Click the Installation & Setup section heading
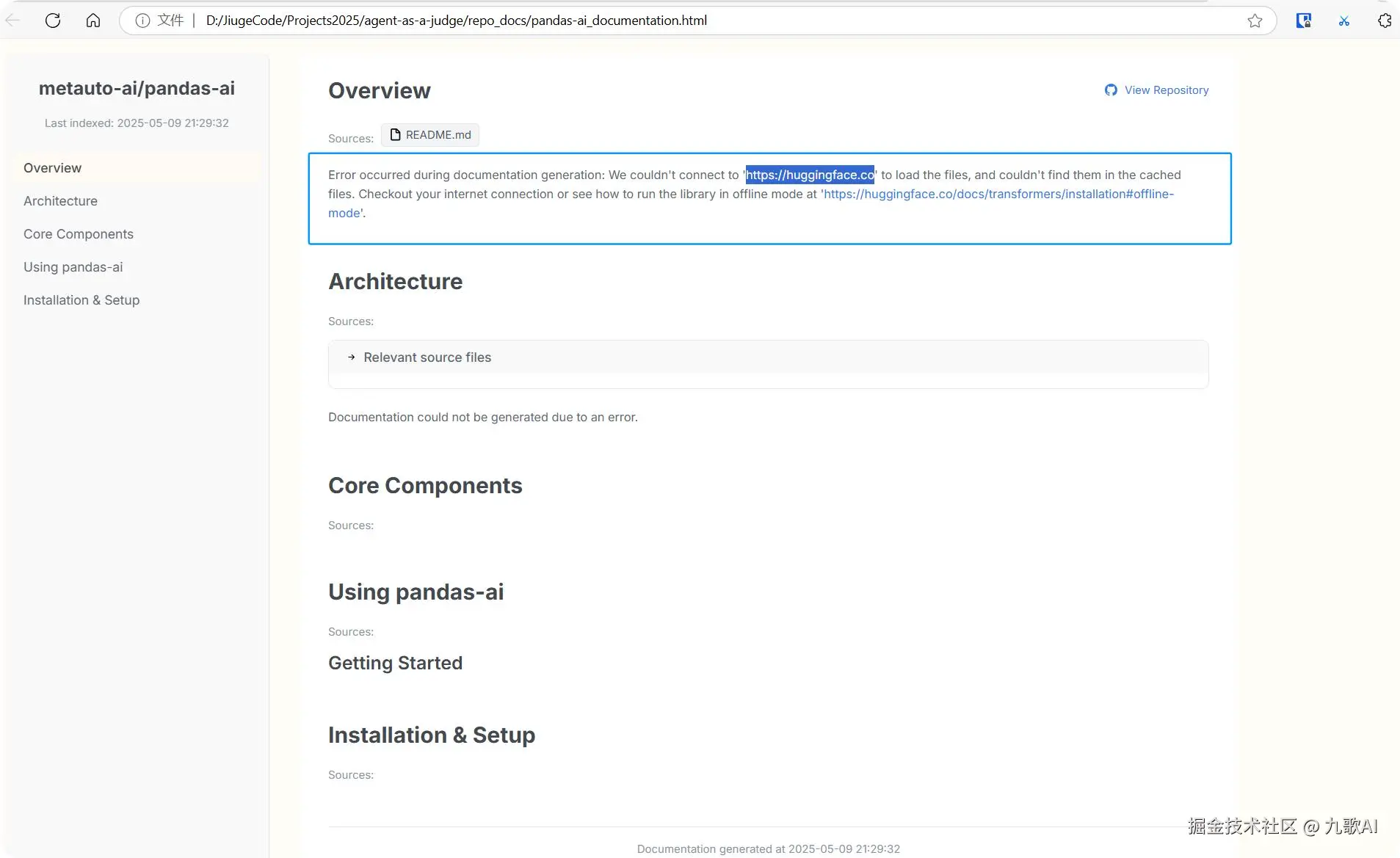 [432, 735]
